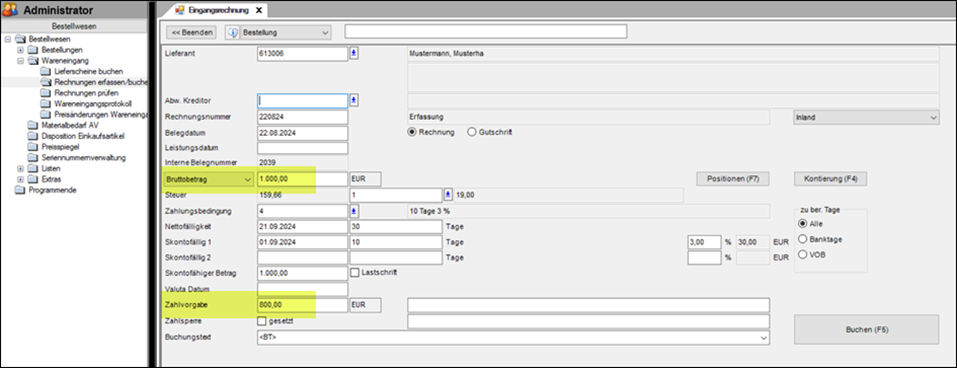This screenshot has height=368, width=957.
Task: Open Lieferscheine buchen tree item
Action: (x=88, y=71)
